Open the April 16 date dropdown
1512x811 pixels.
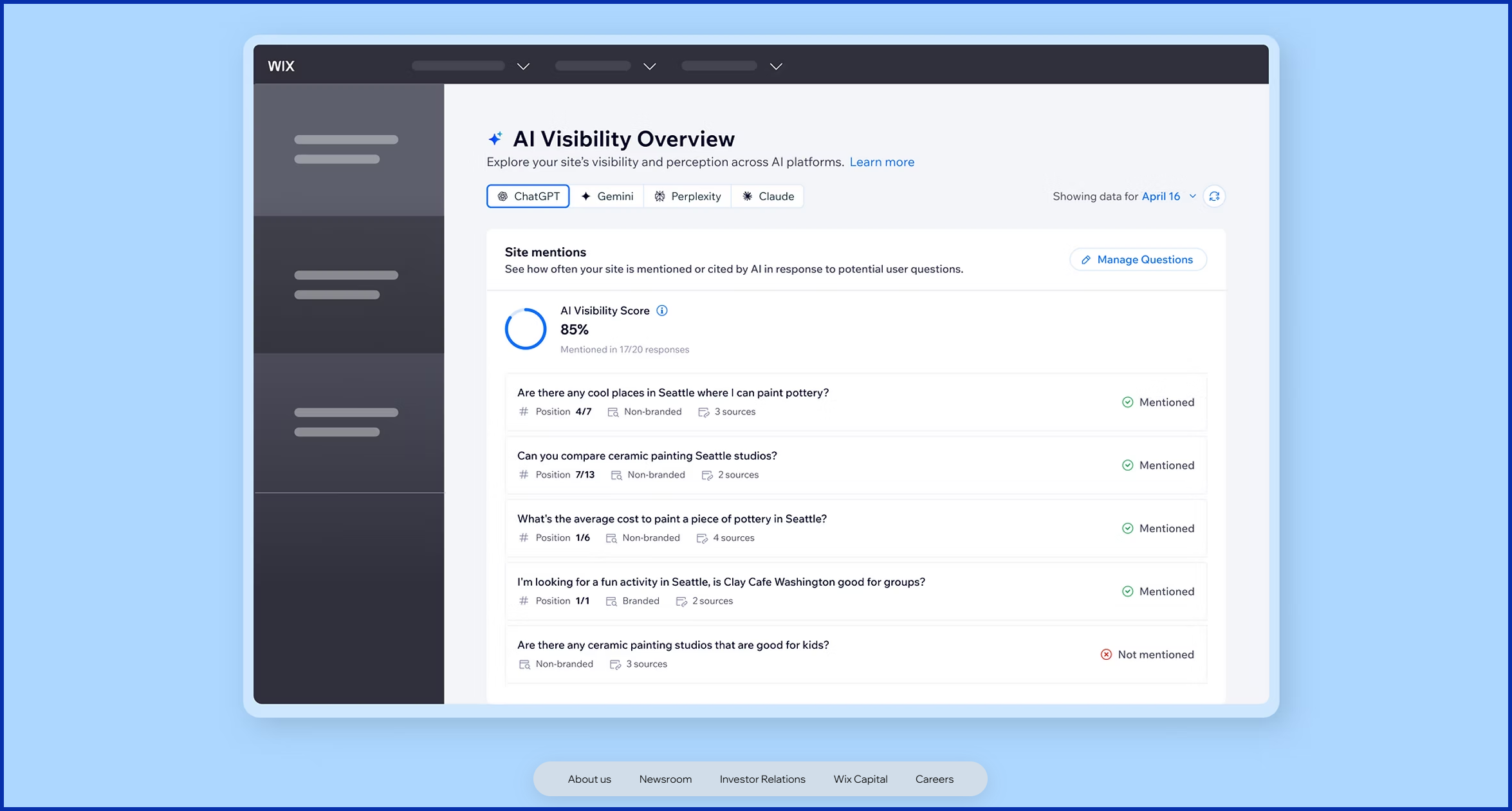pyautogui.click(x=1168, y=196)
